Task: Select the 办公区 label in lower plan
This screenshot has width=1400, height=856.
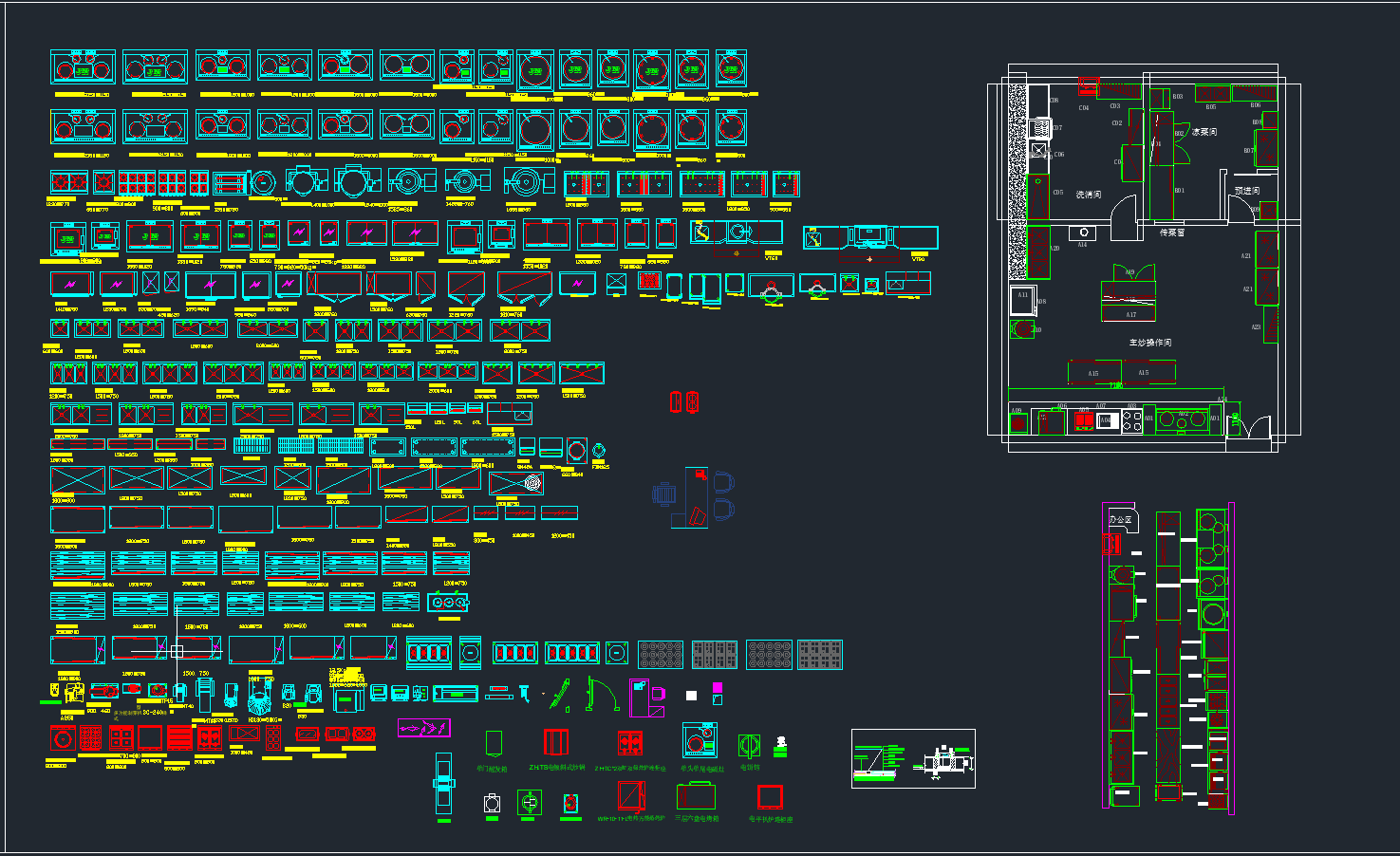Action: click(x=1121, y=520)
